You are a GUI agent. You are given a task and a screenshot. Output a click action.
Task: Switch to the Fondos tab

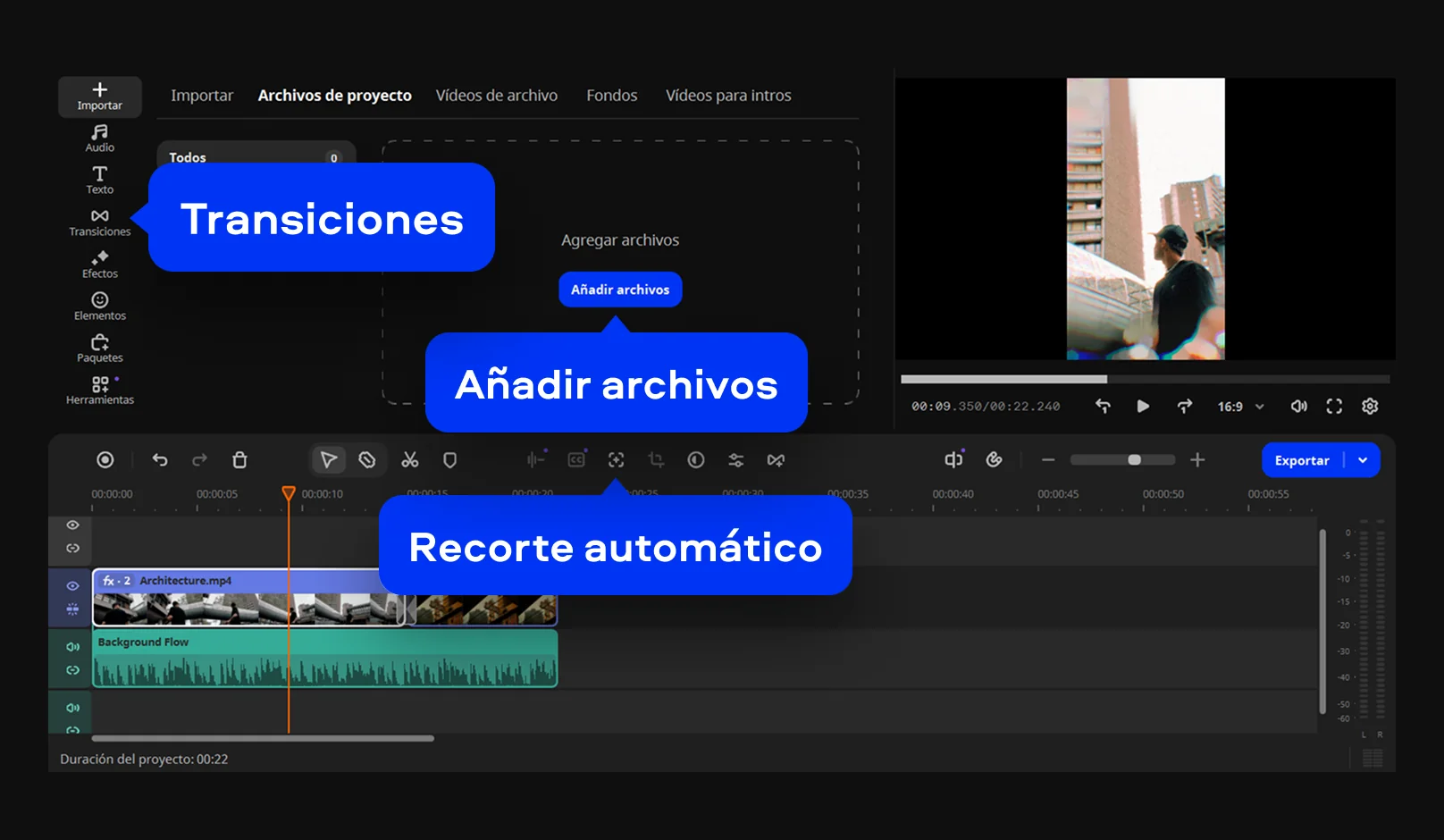(x=611, y=96)
